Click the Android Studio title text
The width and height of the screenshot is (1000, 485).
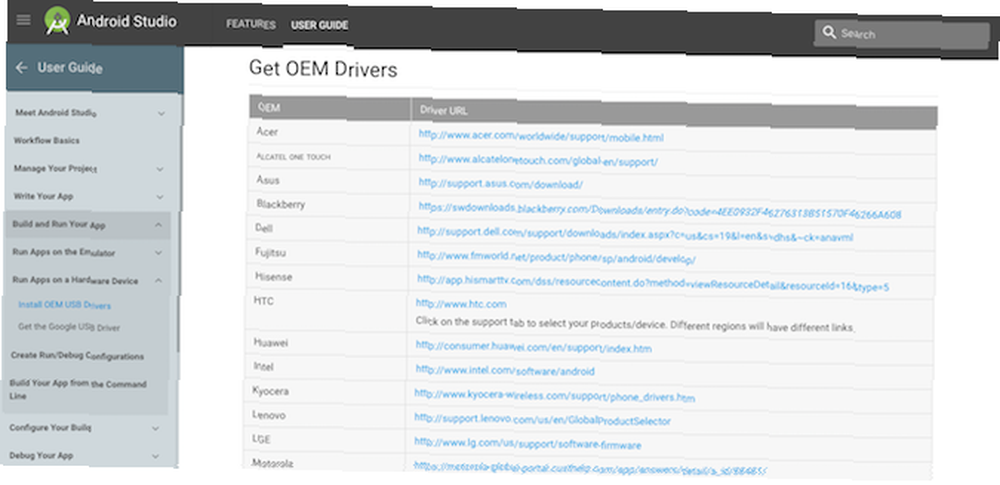pyautogui.click(x=126, y=21)
